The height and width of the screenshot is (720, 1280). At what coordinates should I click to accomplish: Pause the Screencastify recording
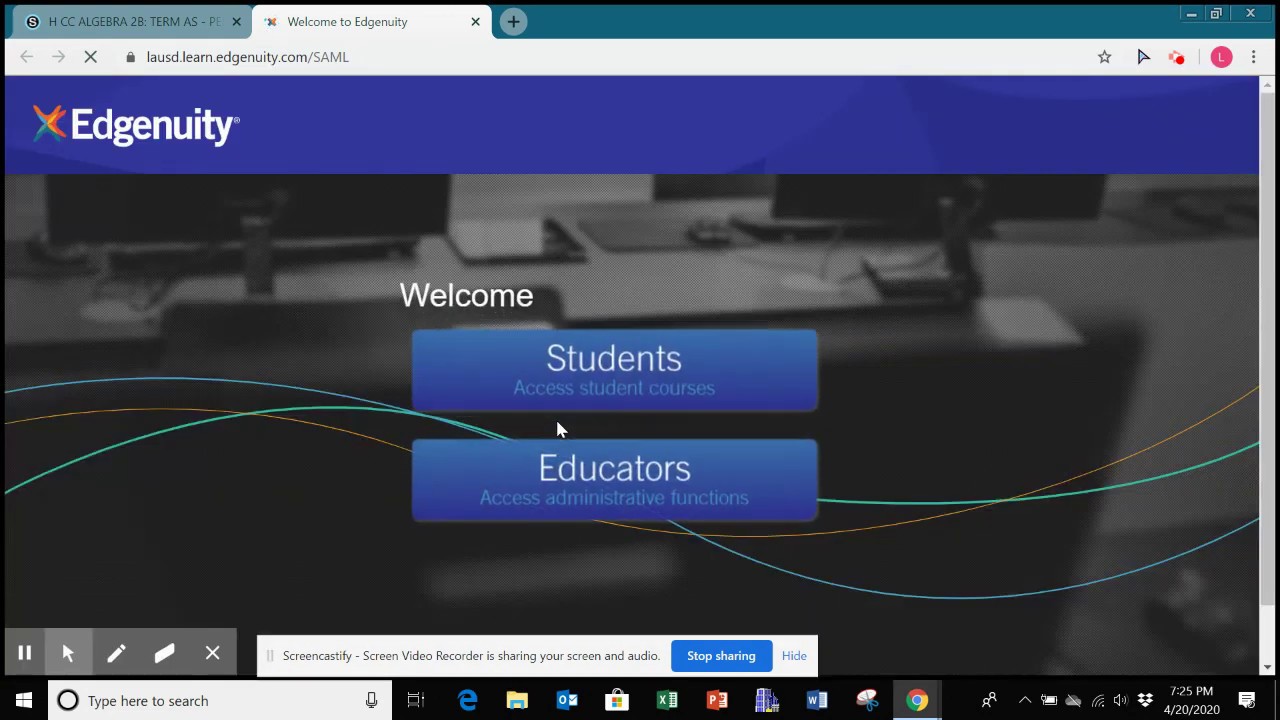pyautogui.click(x=25, y=653)
